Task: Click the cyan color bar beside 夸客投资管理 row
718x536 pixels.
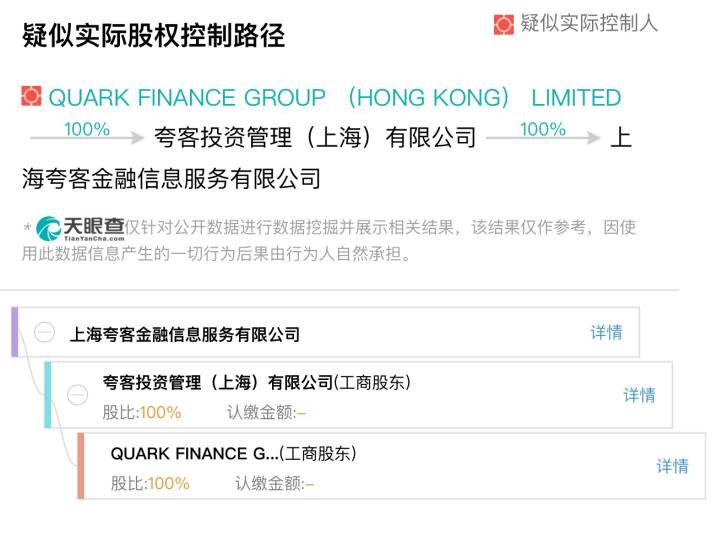Action: point(48,395)
